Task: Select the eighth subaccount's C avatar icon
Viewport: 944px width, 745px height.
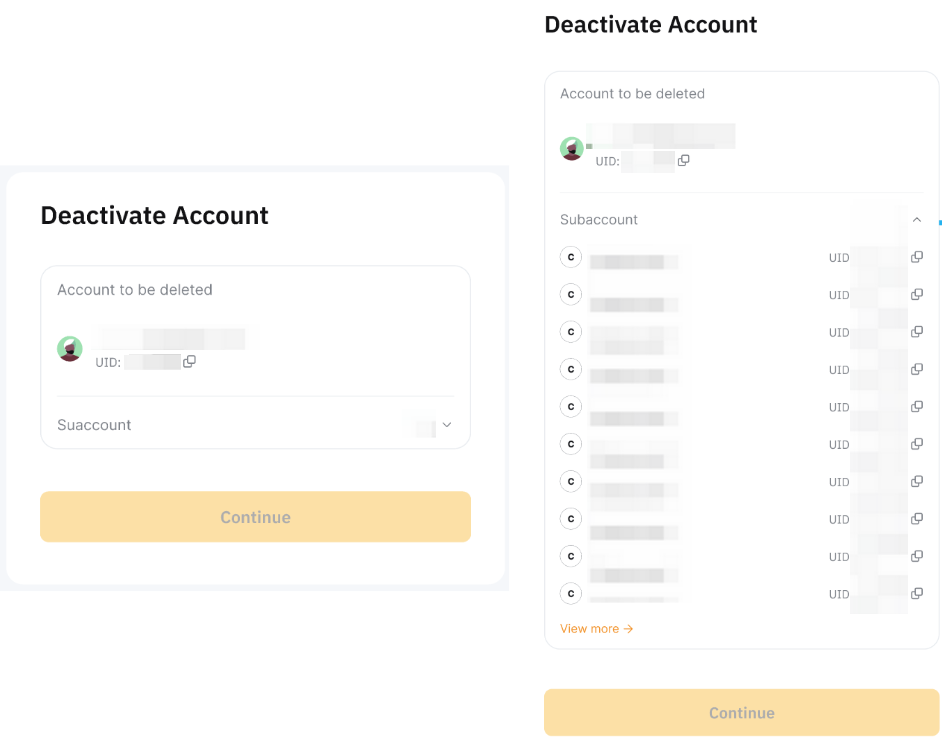Action: [x=571, y=519]
